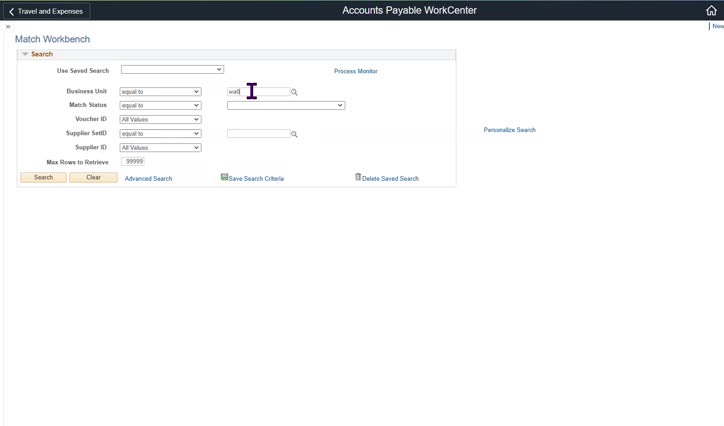The height and width of the screenshot is (426, 724).
Task: Click the Max Rows to Retrieve field
Action: click(x=133, y=162)
